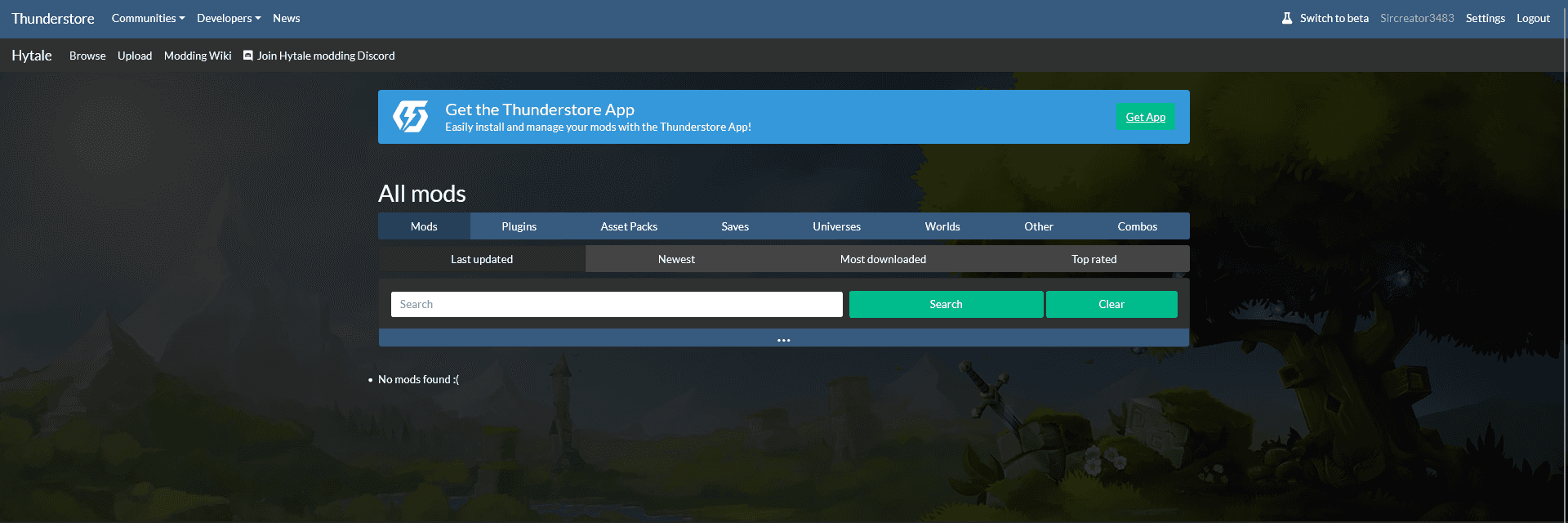Sort by Top rated
Screen dimensions: 1568x523
(x=1094, y=259)
